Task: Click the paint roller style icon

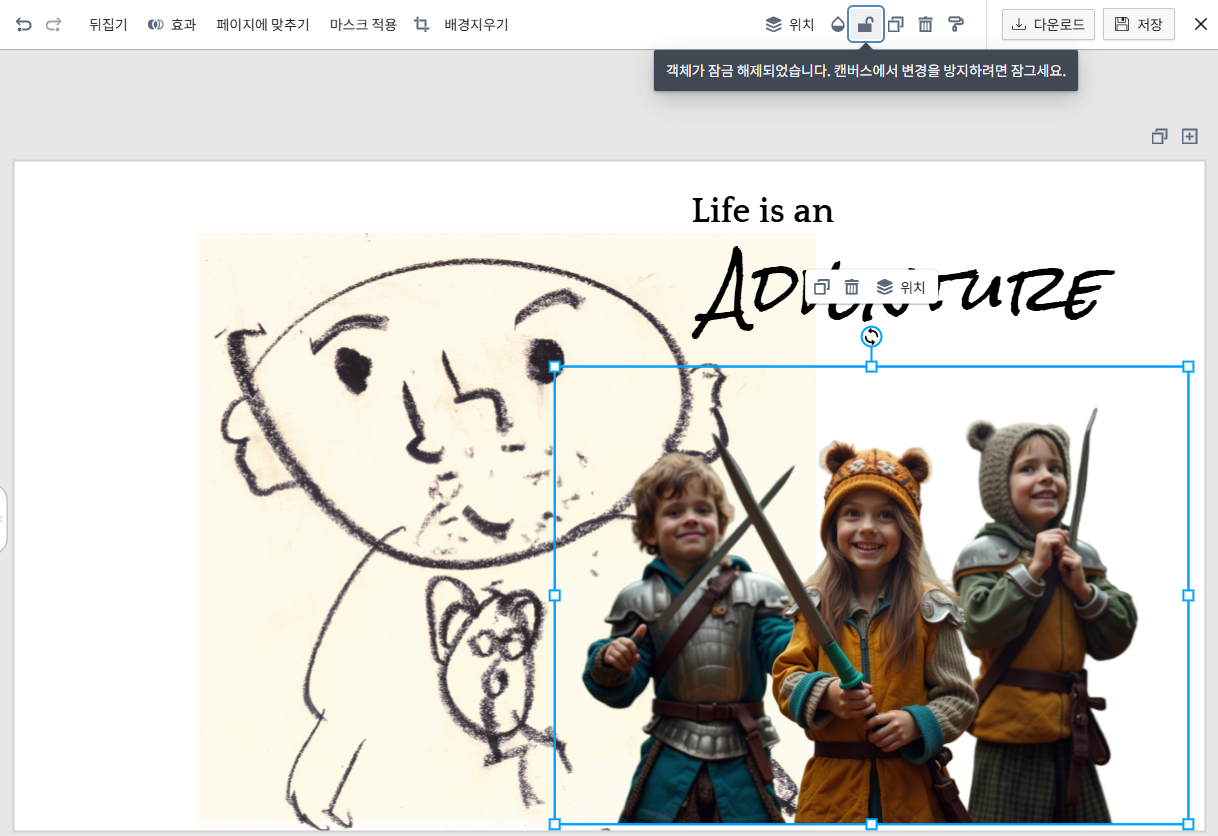Action: (956, 24)
